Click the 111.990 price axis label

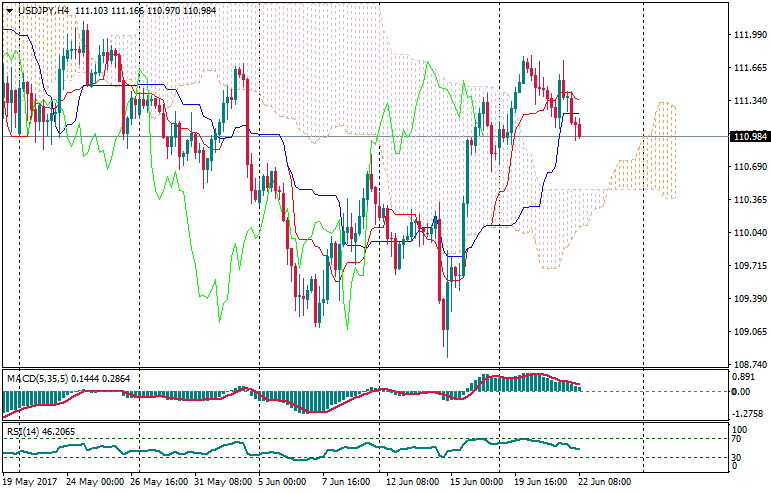tap(748, 35)
